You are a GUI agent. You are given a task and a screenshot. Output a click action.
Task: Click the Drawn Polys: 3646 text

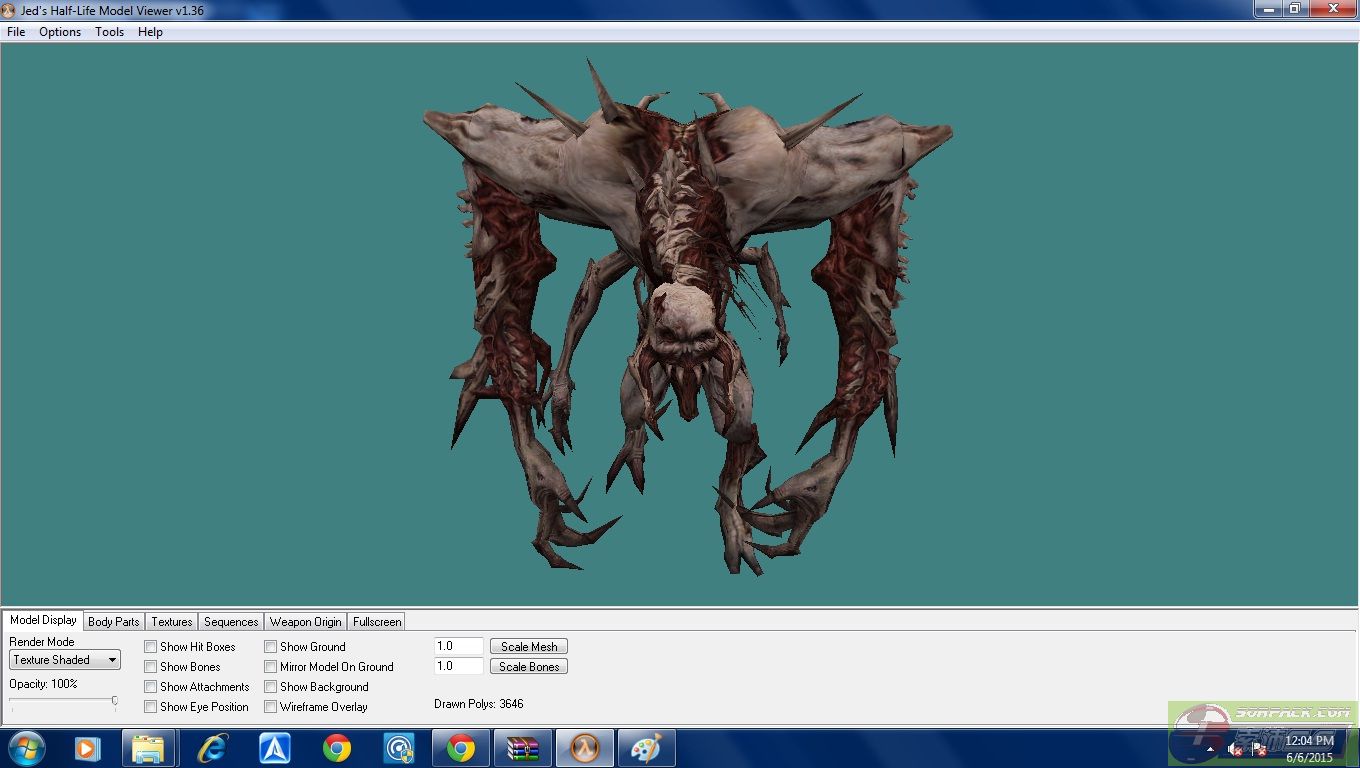click(479, 704)
